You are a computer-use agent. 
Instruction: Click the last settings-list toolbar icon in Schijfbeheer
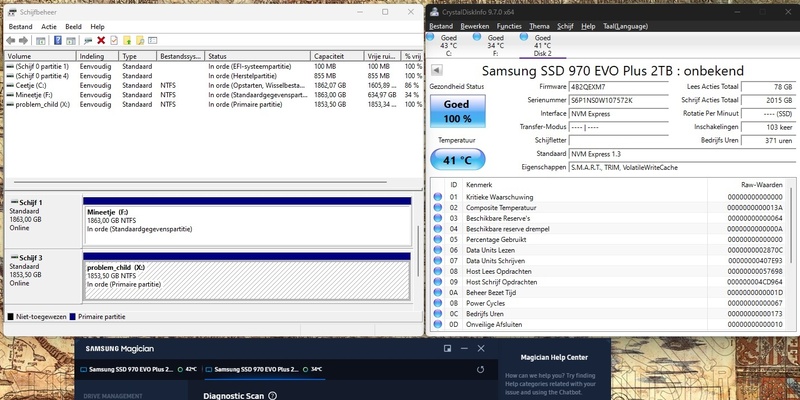click(153, 41)
